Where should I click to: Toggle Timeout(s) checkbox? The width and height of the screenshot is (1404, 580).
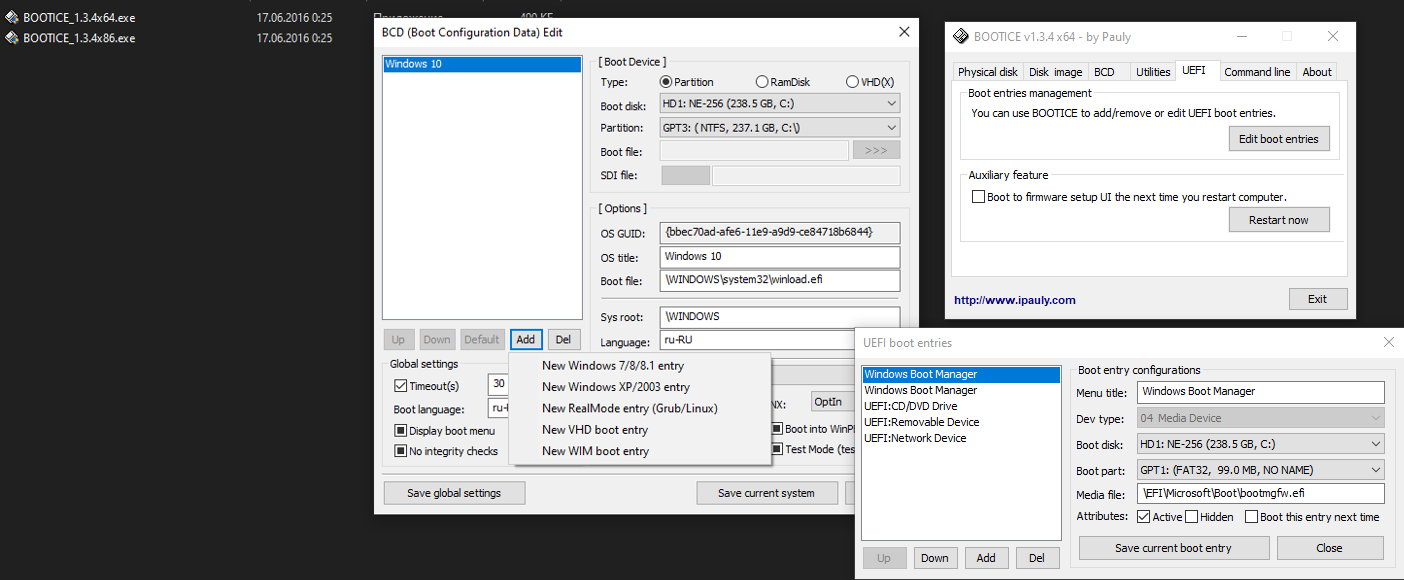(400, 386)
